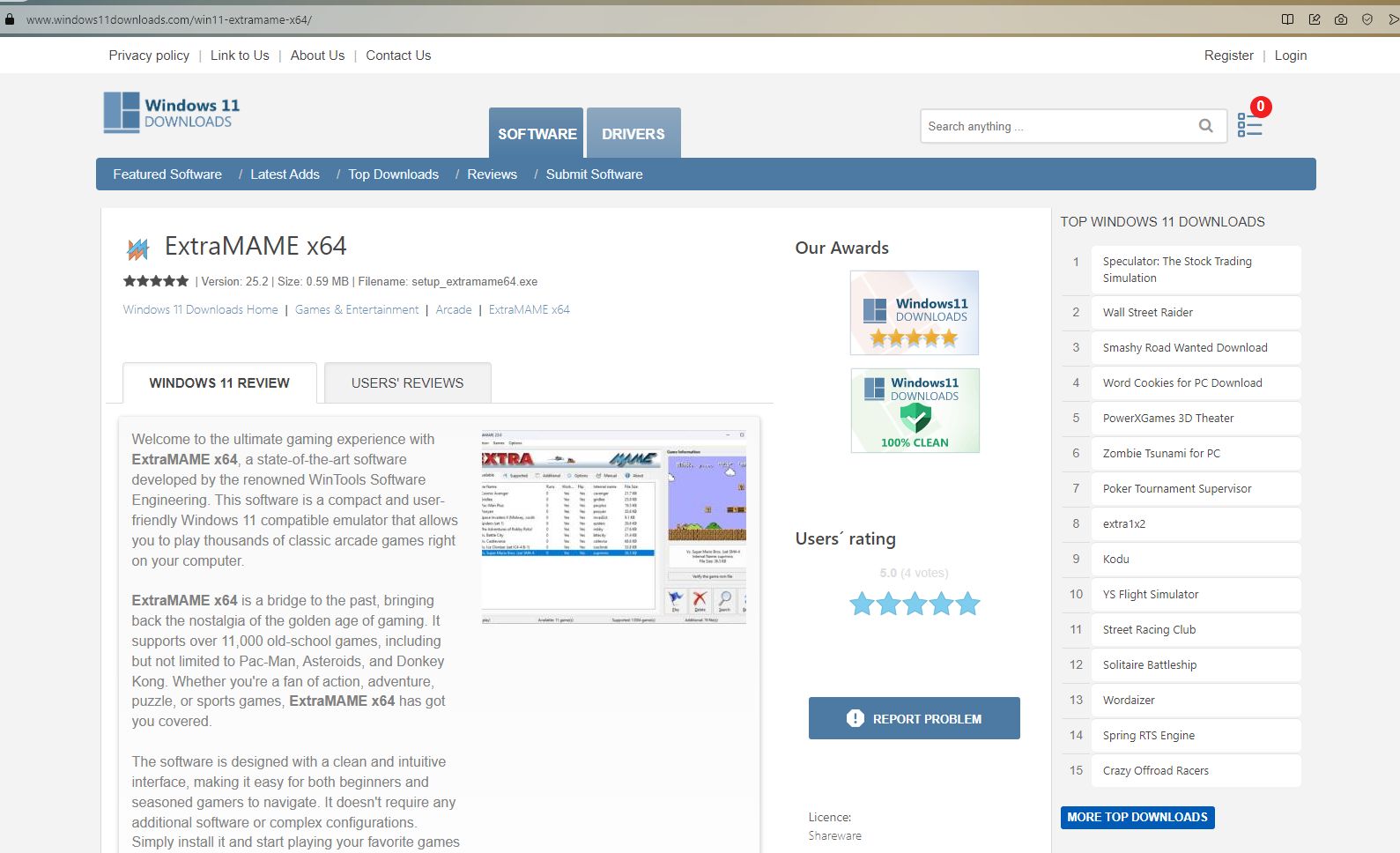
Task: Open Wall Street Raider download
Action: coord(1196,312)
